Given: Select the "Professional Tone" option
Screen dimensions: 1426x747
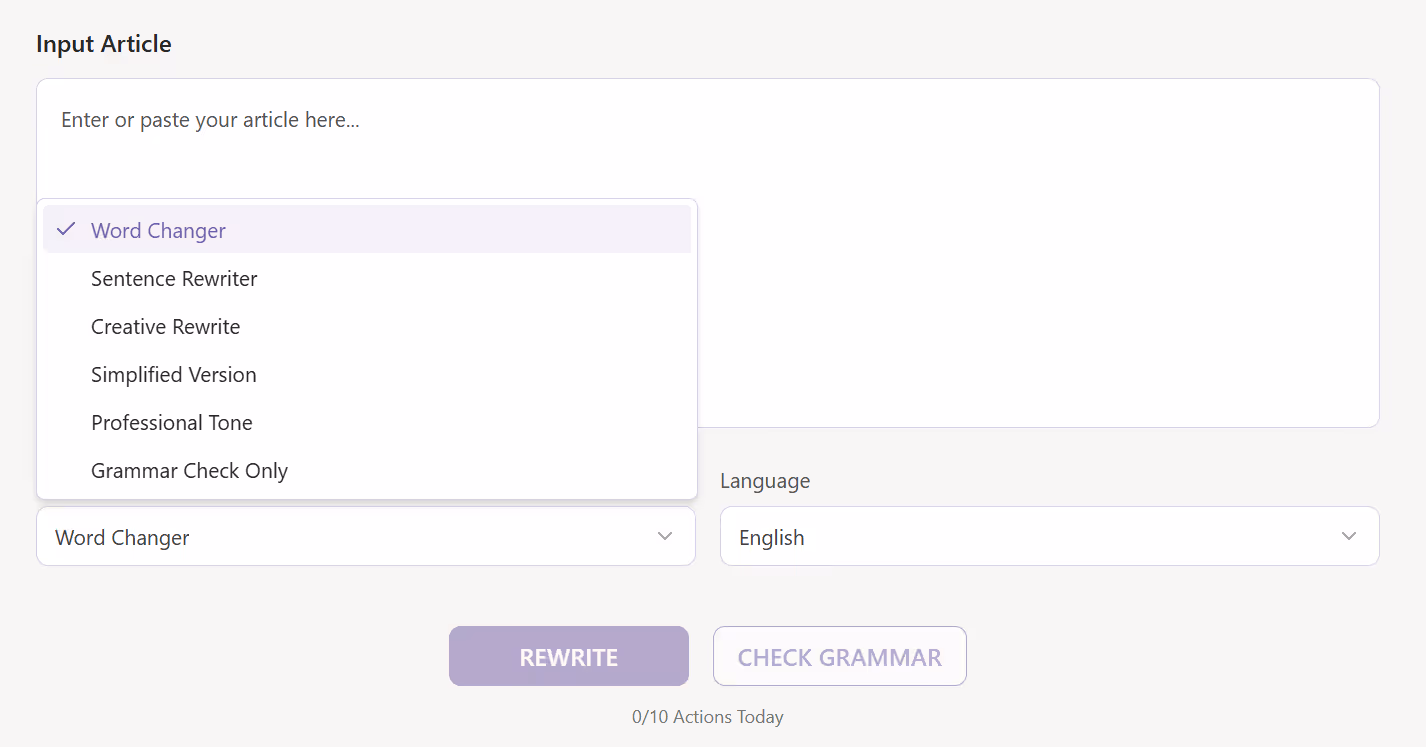Looking at the screenshot, I should [171, 422].
